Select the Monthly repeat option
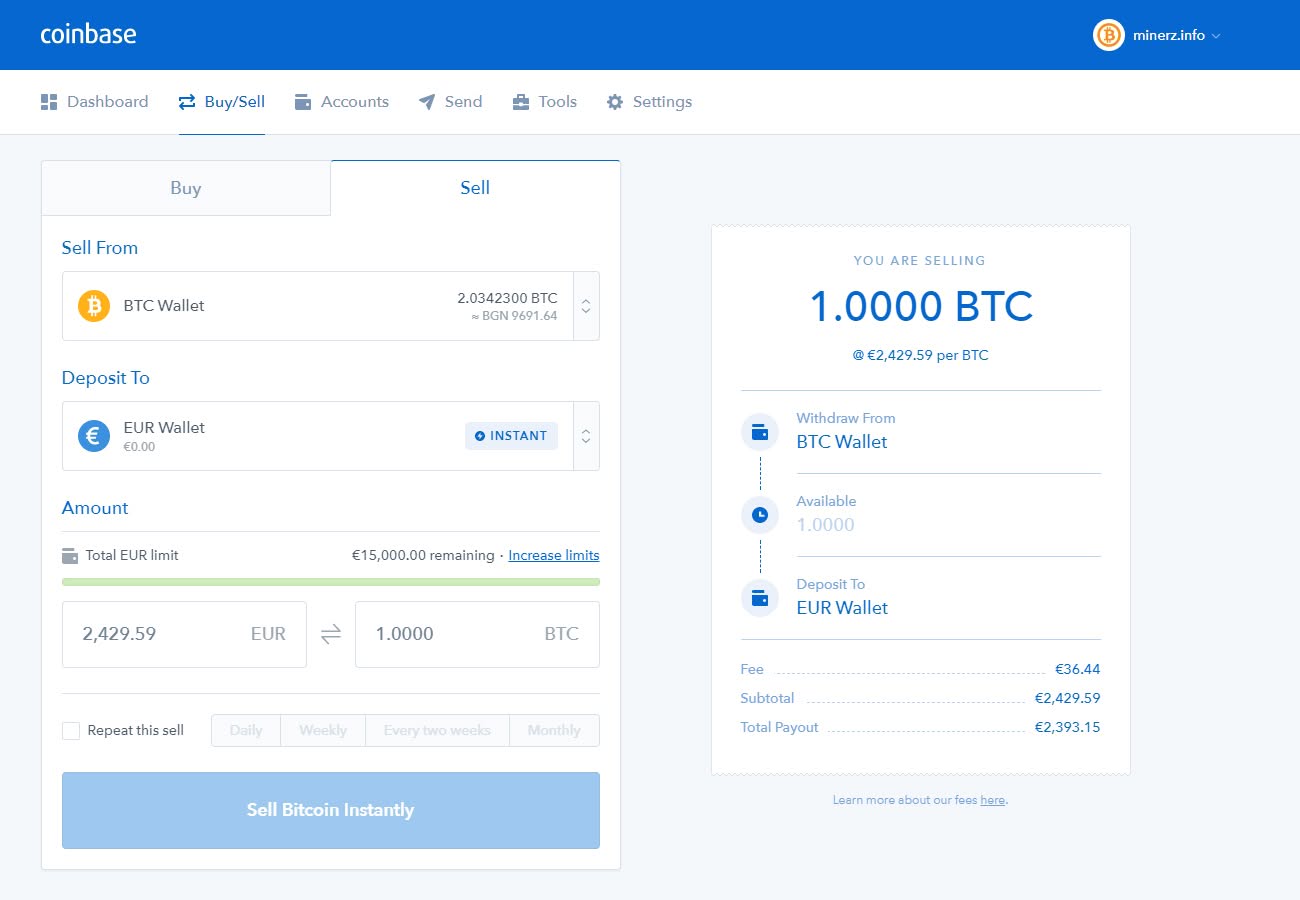The width and height of the screenshot is (1300, 900). click(554, 731)
